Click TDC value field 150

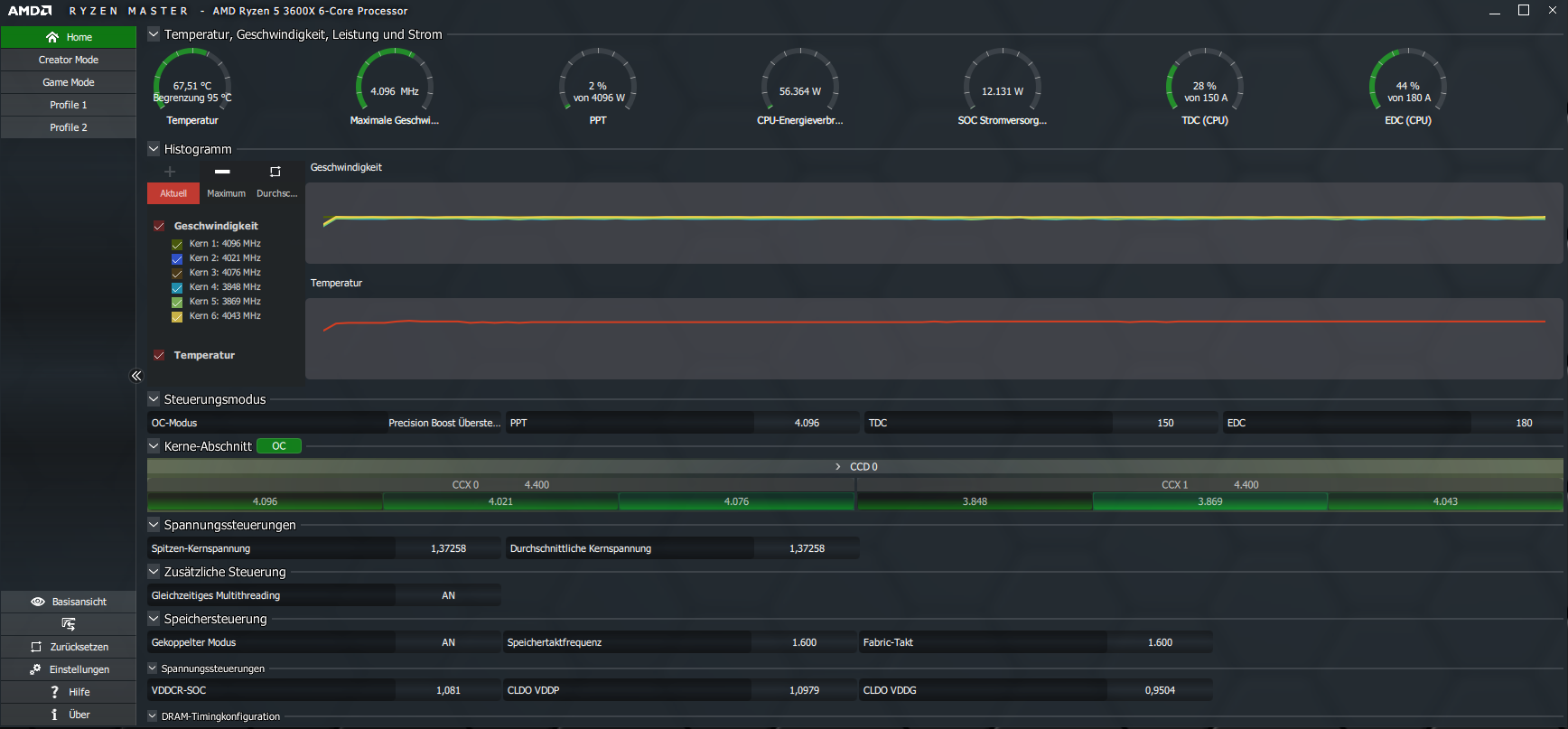pos(1165,423)
